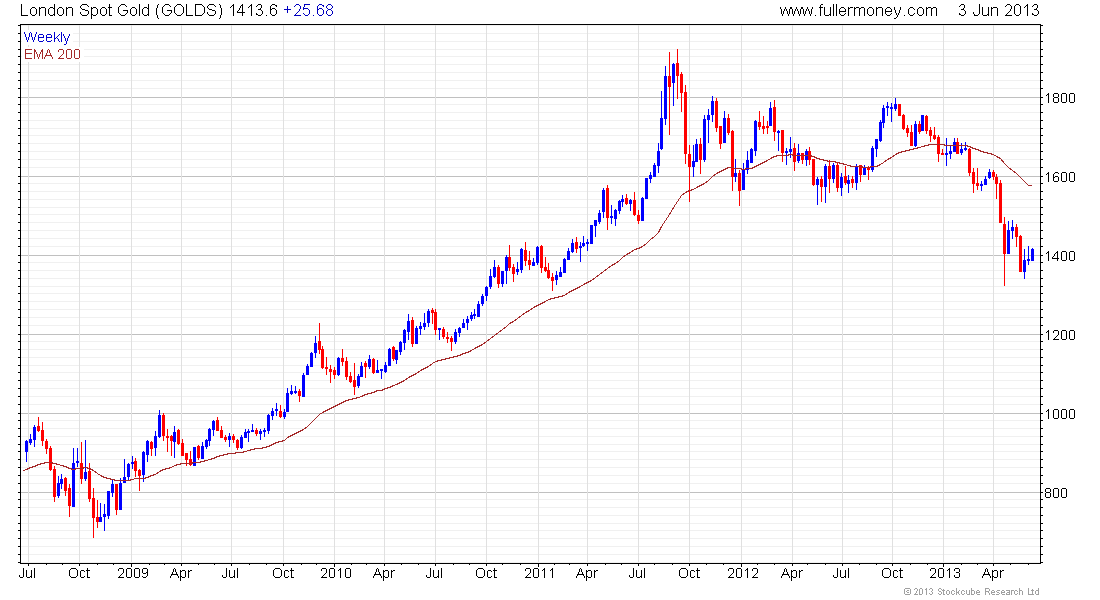Viewport: 1100px width, 600px height.
Task: Click the 'London Spot Gold (GOLDS)' chart title
Action: [121, 11]
